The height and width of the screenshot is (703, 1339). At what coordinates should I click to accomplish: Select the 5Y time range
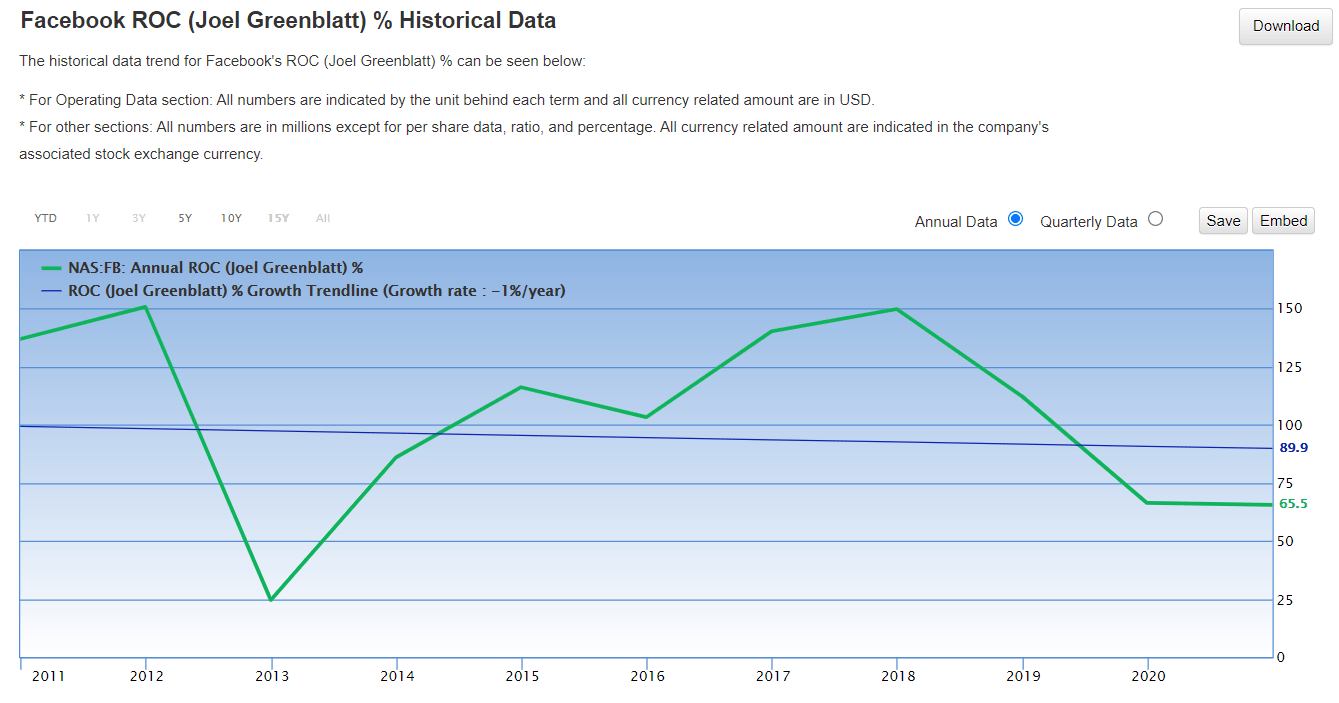tap(185, 218)
